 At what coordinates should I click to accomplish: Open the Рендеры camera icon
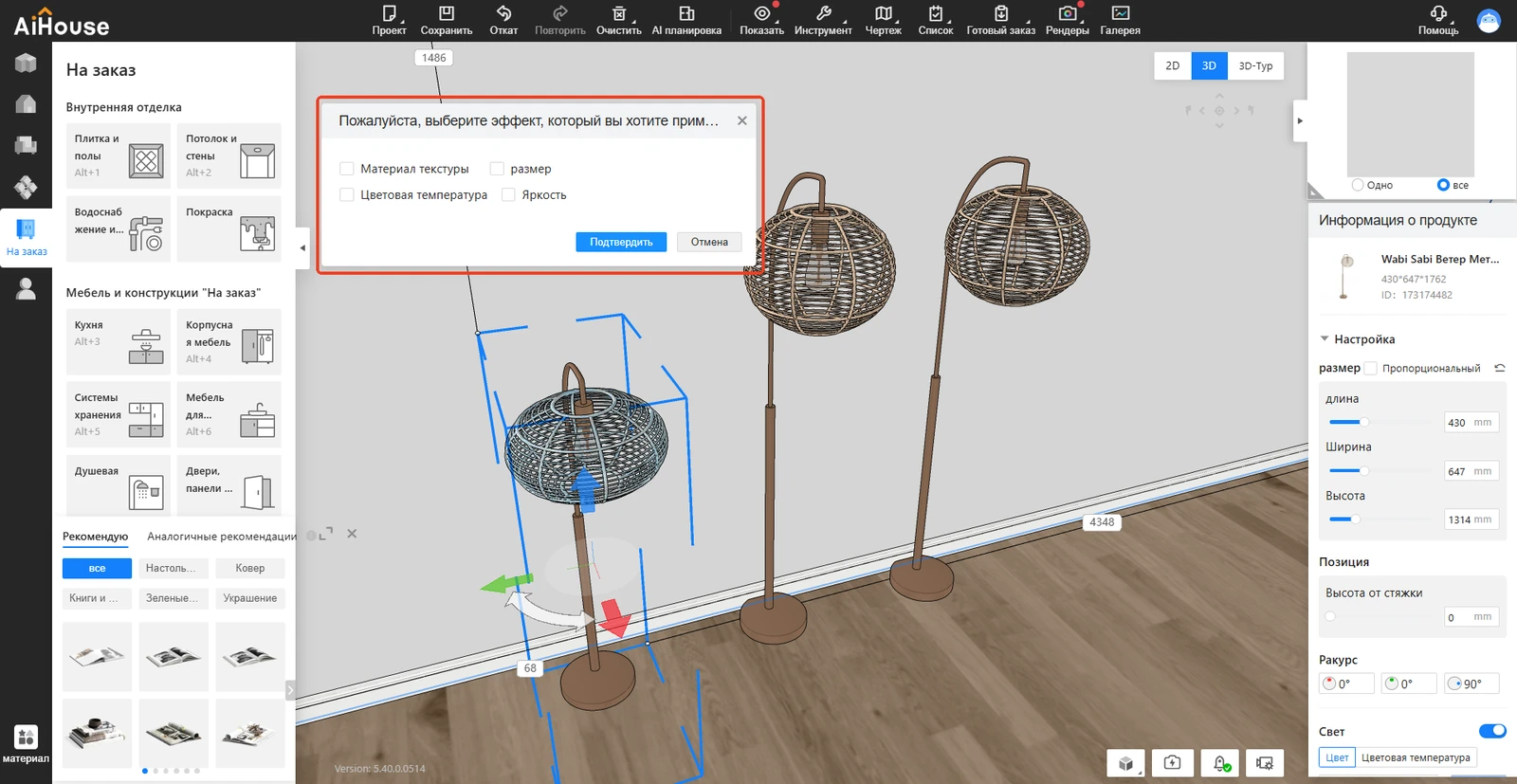pyautogui.click(x=1068, y=13)
